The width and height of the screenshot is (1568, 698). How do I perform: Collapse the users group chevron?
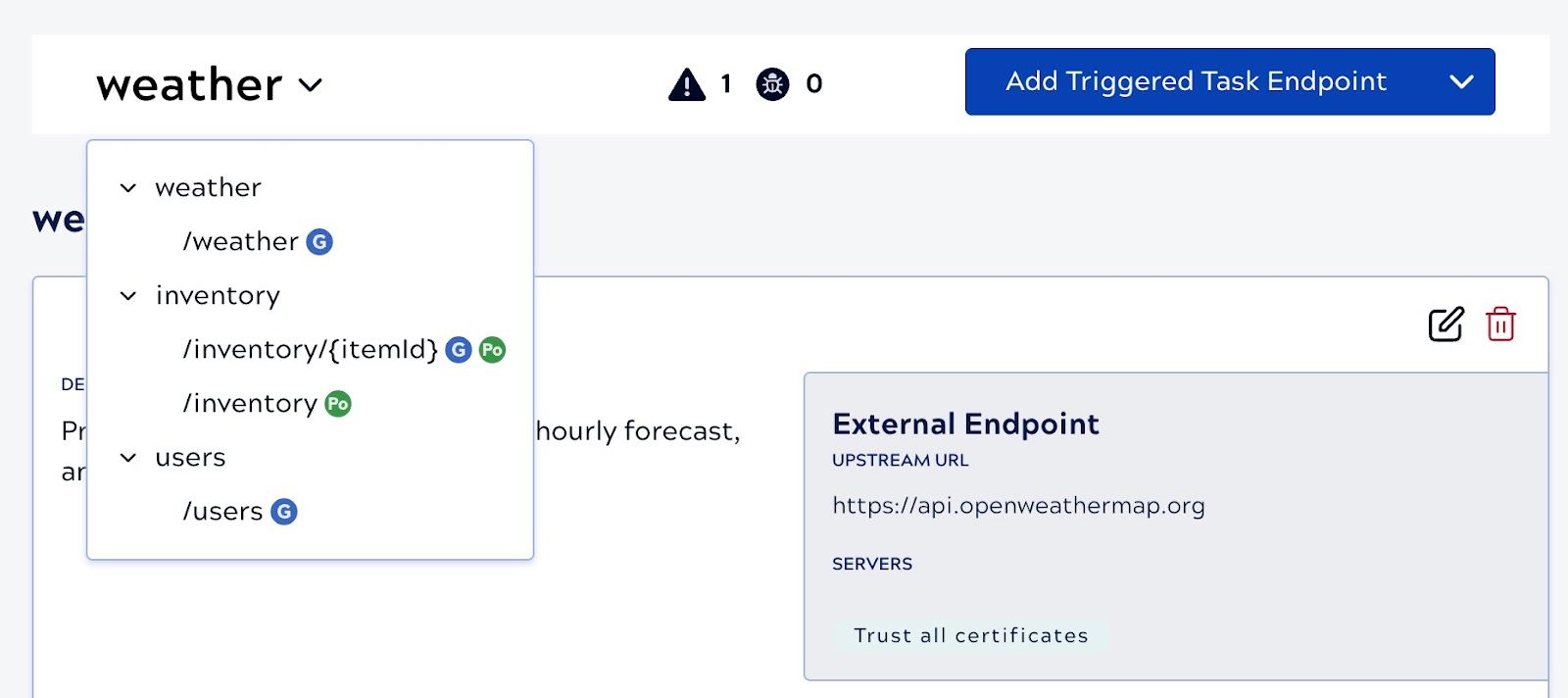[x=128, y=458]
